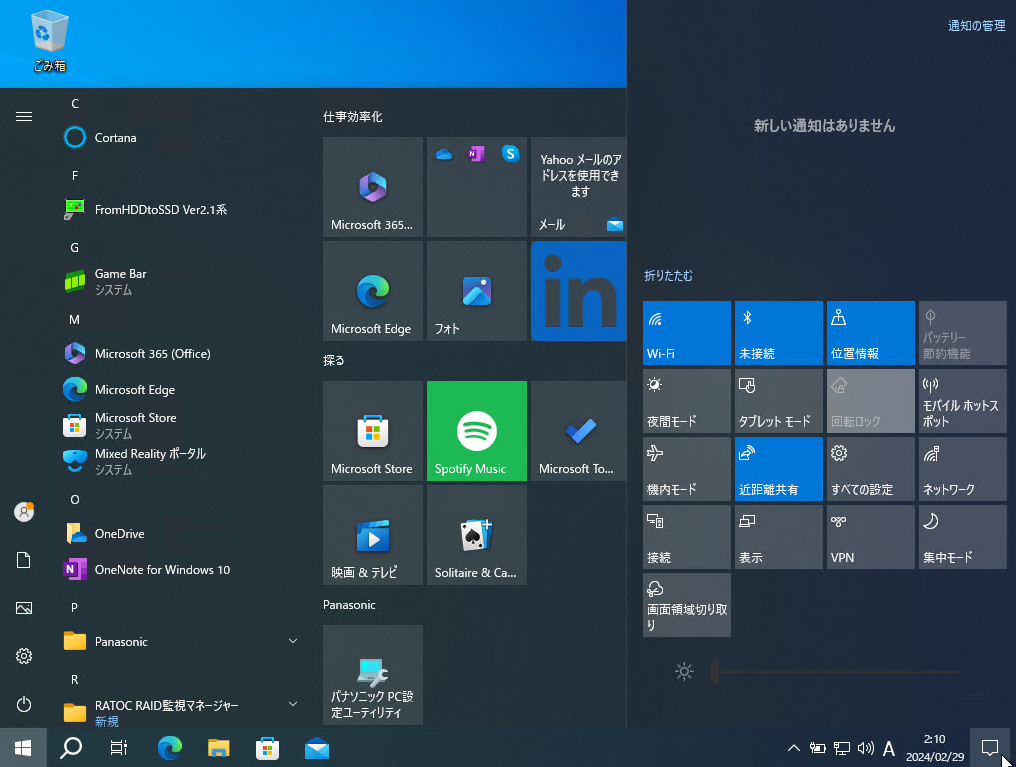This screenshot has width=1016, height=767.
Task: Open the Microsoft To Do tile
Action: [x=579, y=431]
